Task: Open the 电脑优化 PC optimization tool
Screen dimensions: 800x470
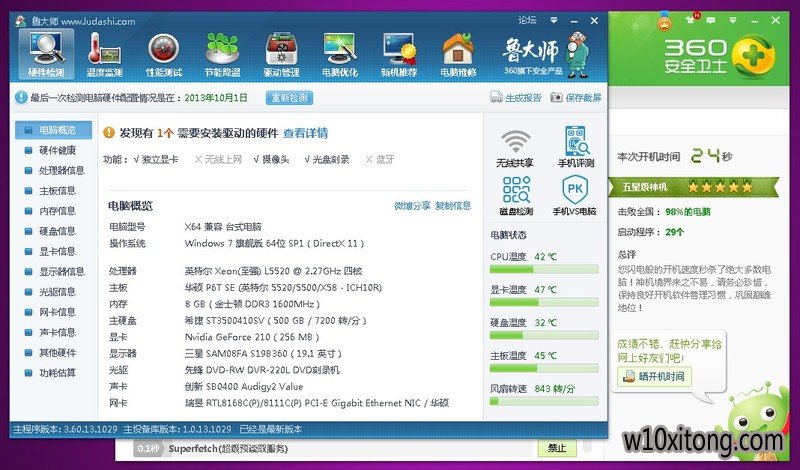Action: click(340, 54)
